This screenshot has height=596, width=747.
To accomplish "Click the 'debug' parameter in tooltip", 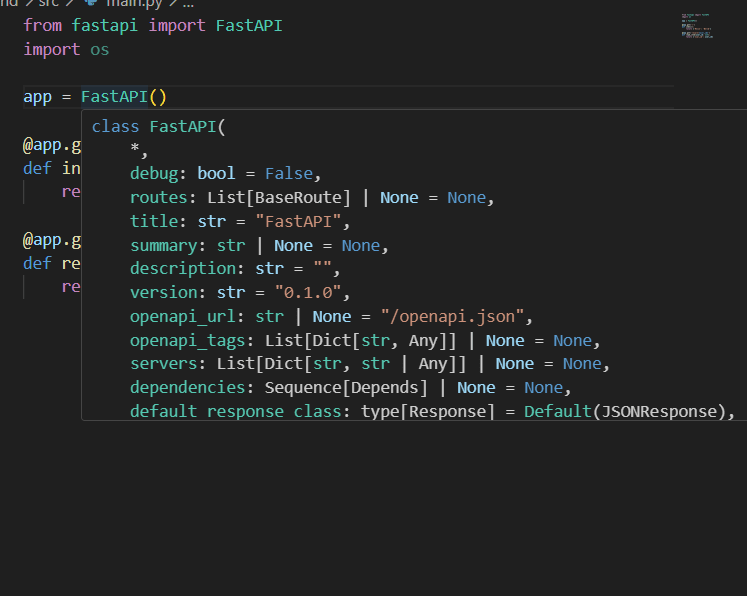I will [x=154, y=173].
